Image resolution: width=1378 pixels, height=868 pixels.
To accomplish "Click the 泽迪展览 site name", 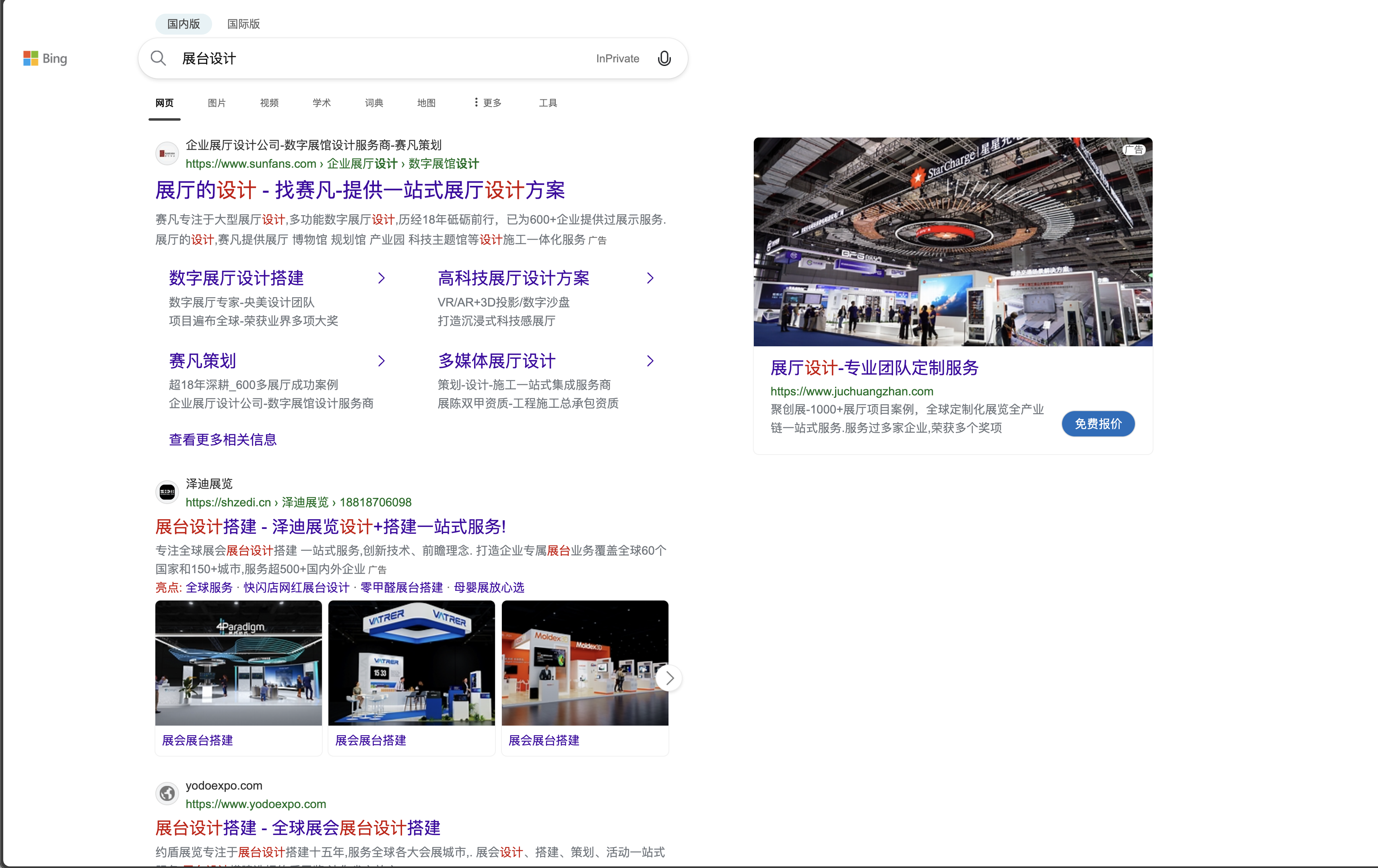I will (x=209, y=484).
